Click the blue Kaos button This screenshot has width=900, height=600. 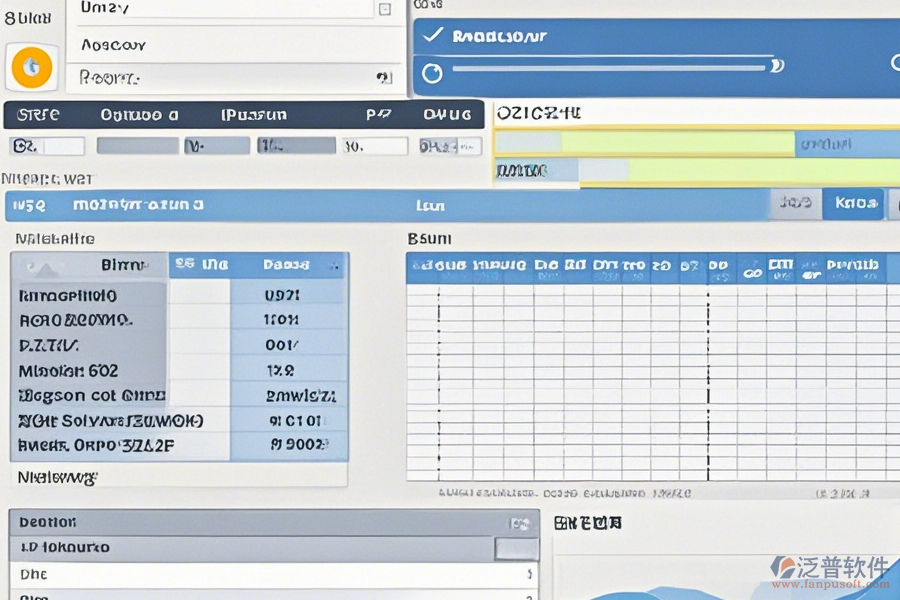click(853, 204)
